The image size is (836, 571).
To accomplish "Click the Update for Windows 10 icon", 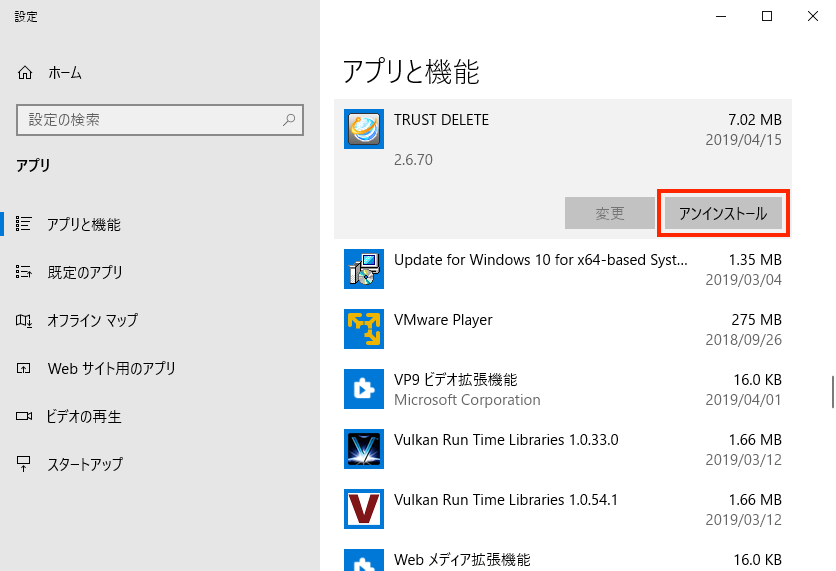I will (363, 269).
